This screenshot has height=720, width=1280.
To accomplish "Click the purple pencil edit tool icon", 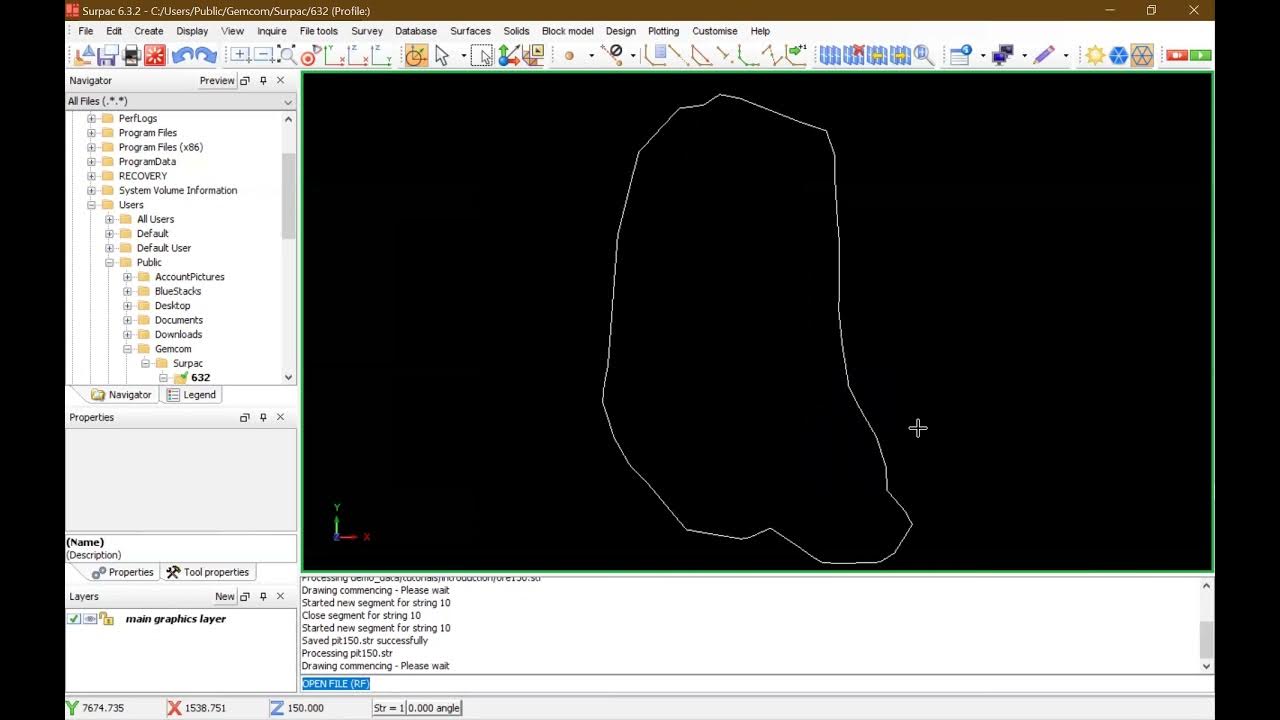I will (1044, 56).
